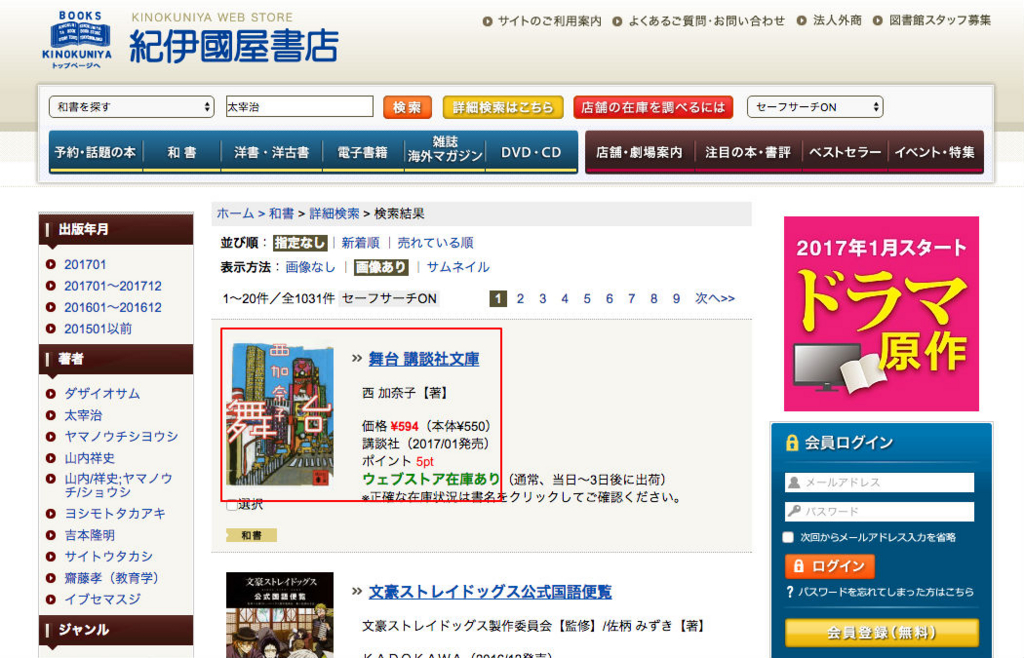The height and width of the screenshot is (658, 1024).
Task: Open the 和書を探す category dropdown
Action: point(131,107)
